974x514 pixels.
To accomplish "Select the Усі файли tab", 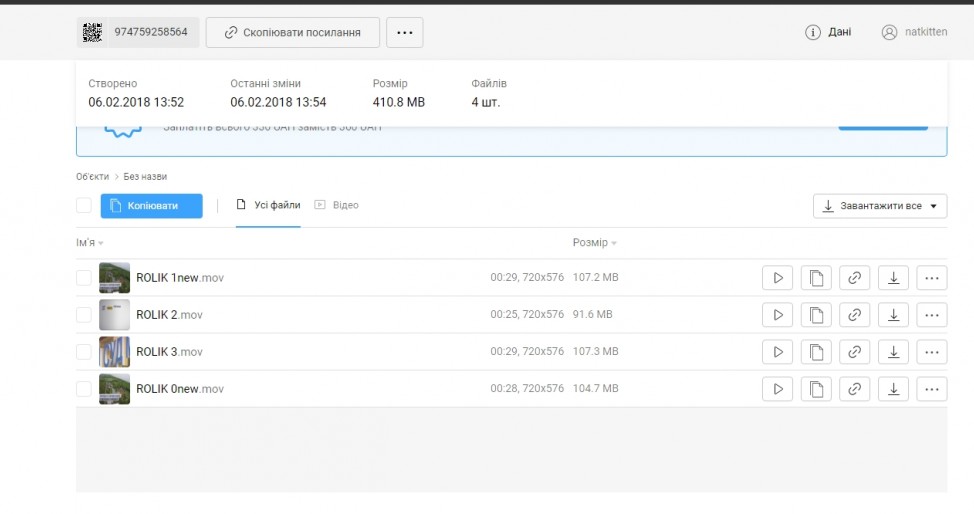I will tap(268, 205).
